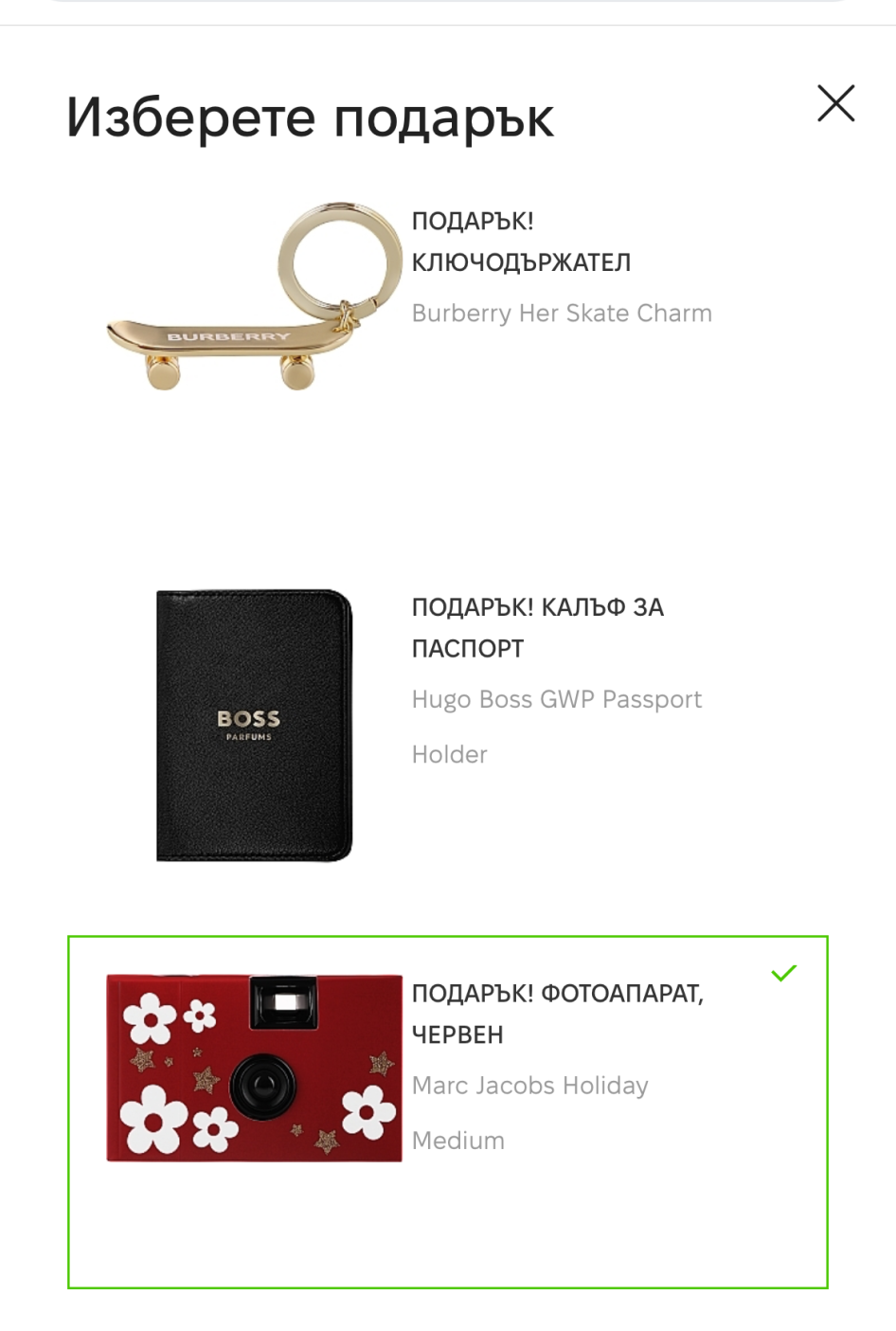Click the word Holder under Hugo Boss
This screenshot has width=896, height=1331.
point(450,755)
